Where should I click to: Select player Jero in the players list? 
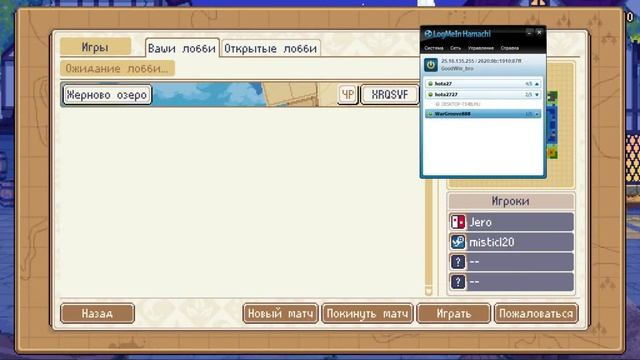511,222
